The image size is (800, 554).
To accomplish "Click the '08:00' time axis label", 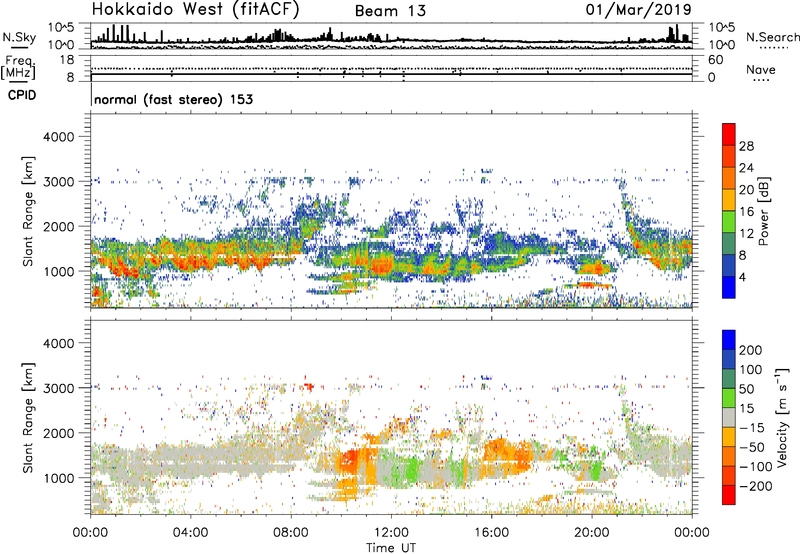I will (x=291, y=533).
